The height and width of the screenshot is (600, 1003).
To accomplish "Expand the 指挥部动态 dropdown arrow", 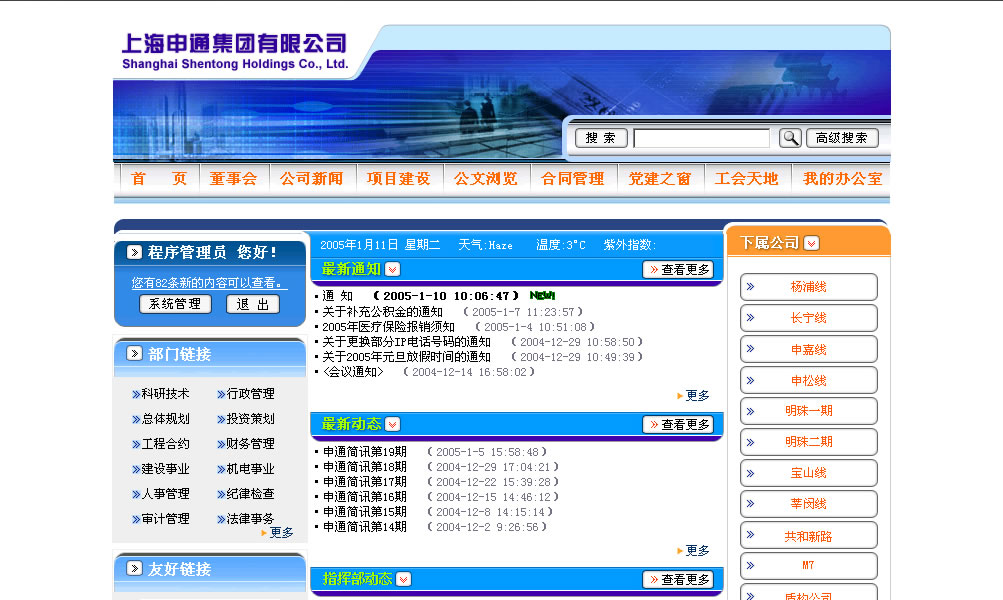I will tap(403, 579).
